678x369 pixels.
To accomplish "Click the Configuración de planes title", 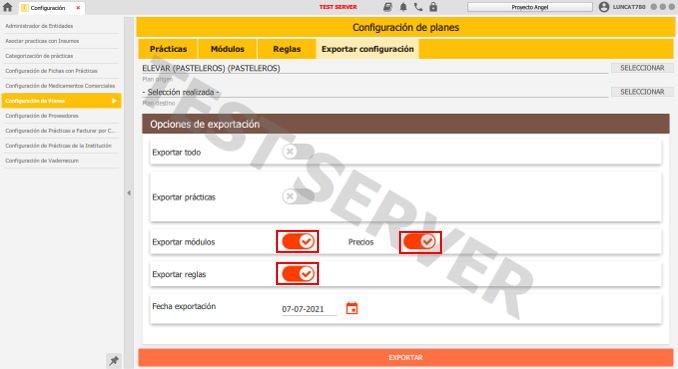I will tap(406, 28).
